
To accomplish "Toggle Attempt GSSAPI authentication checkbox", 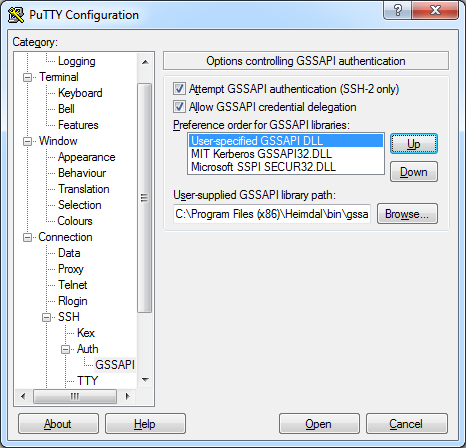I will point(179,89).
